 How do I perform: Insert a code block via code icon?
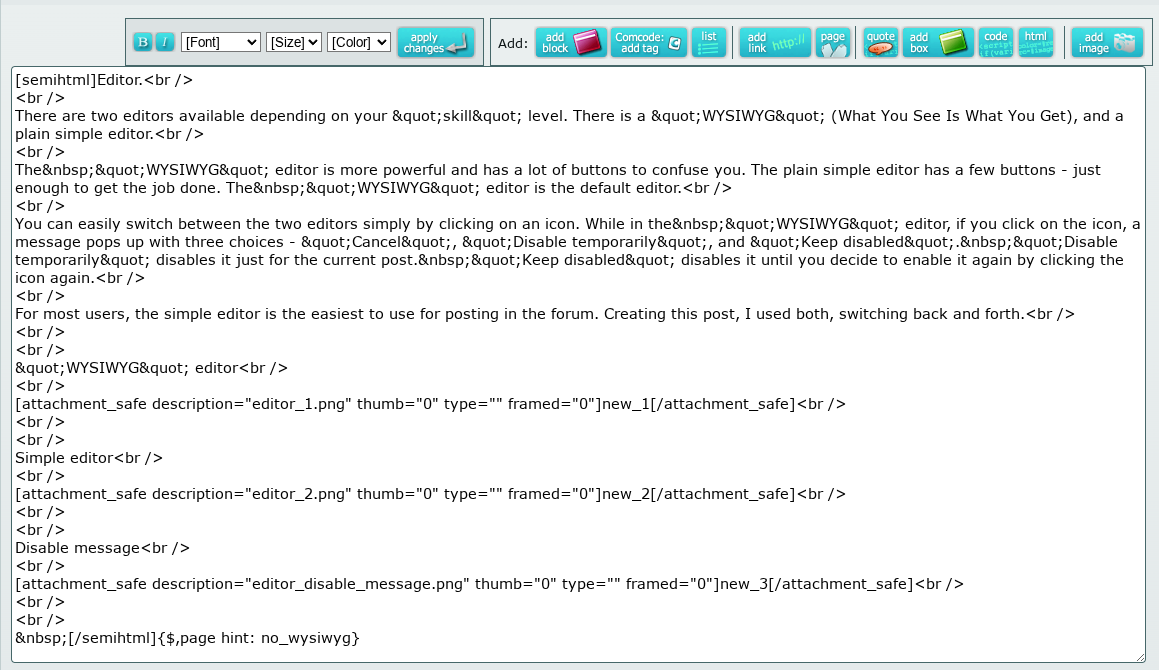click(995, 42)
